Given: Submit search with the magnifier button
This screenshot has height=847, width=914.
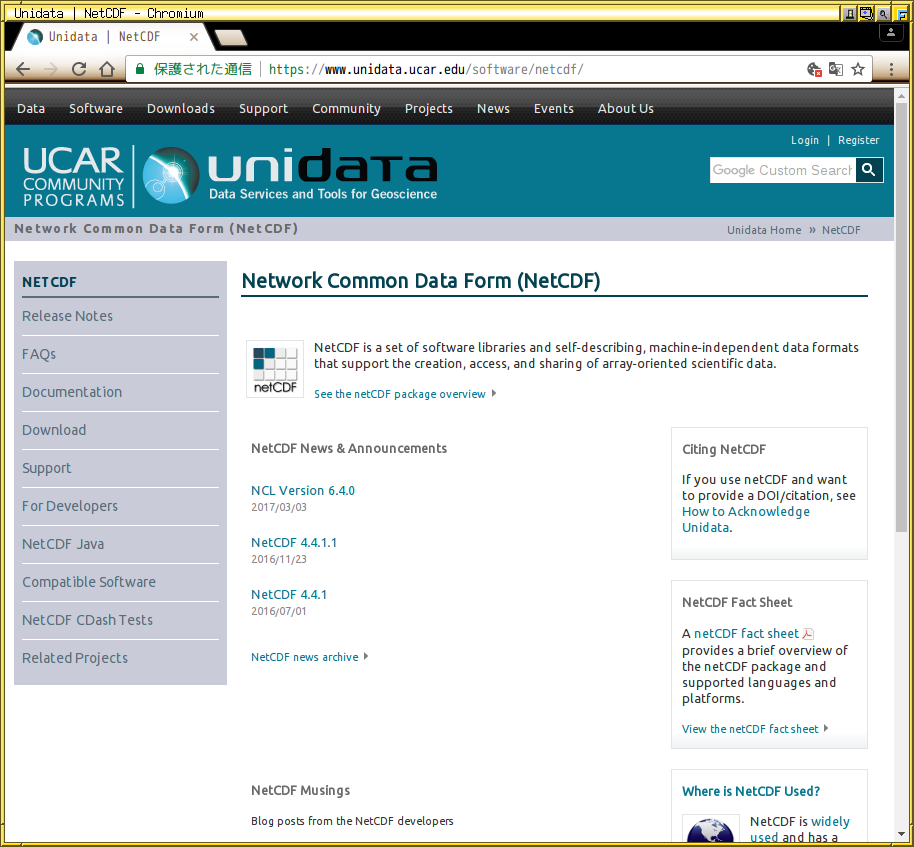Looking at the screenshot, I should tap(869, 170).
